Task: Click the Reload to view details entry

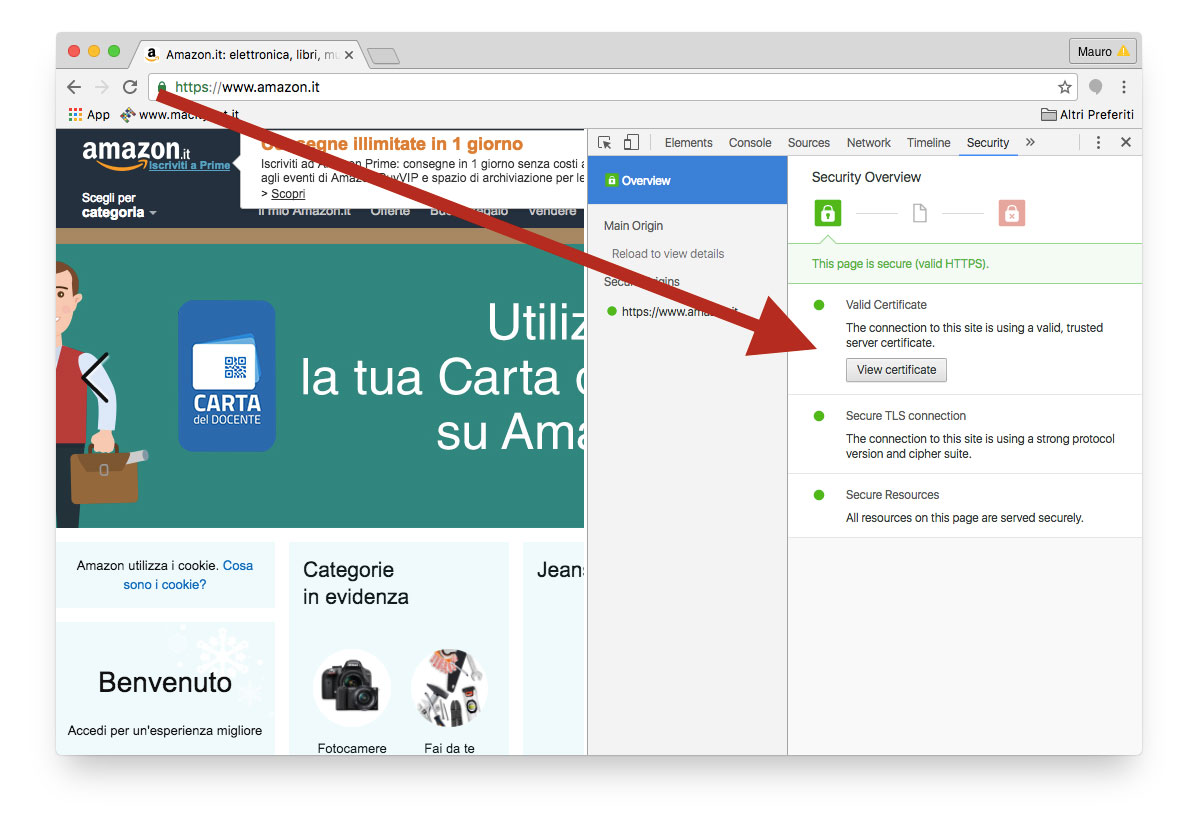Action: pyautogui.click(x=668, y=254)
